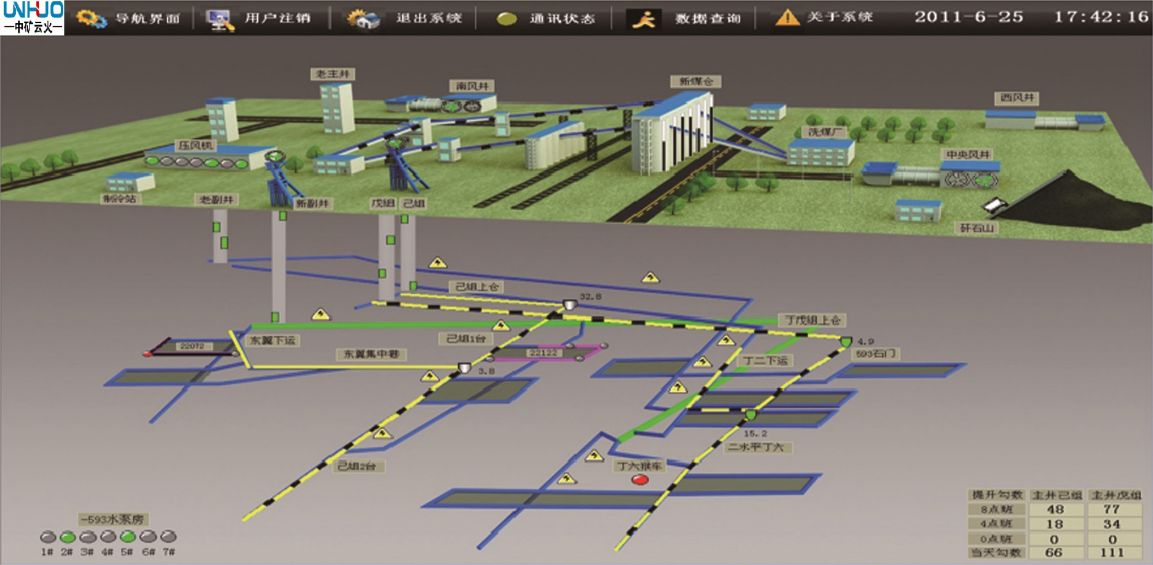The image size is (1153, 565).
Task: Click the 通讯状态 indicator icon
Action: 507,19
